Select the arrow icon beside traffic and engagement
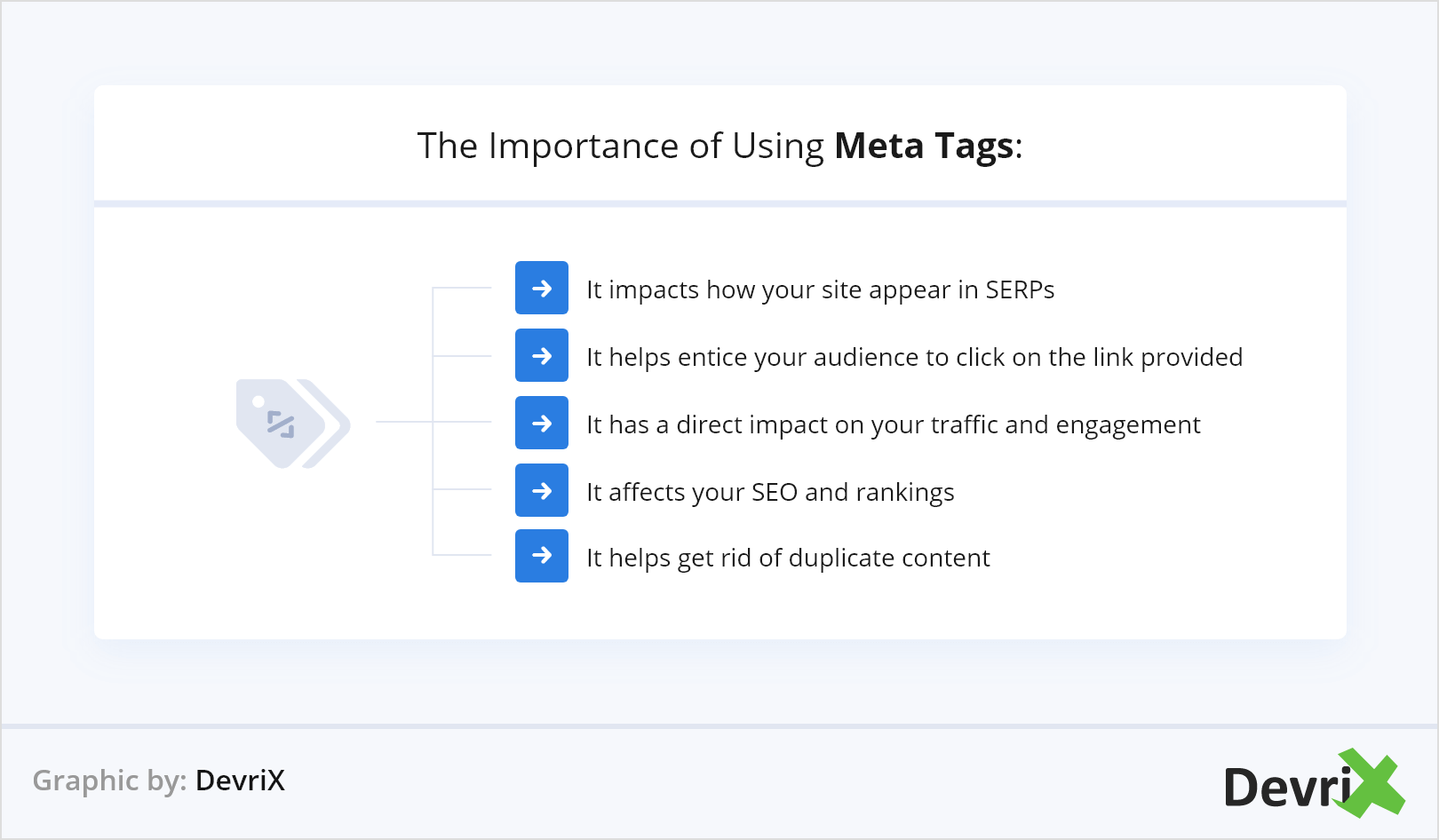Image resolution: width=1439 pixels, height=840 pixels. click(542, 423)
